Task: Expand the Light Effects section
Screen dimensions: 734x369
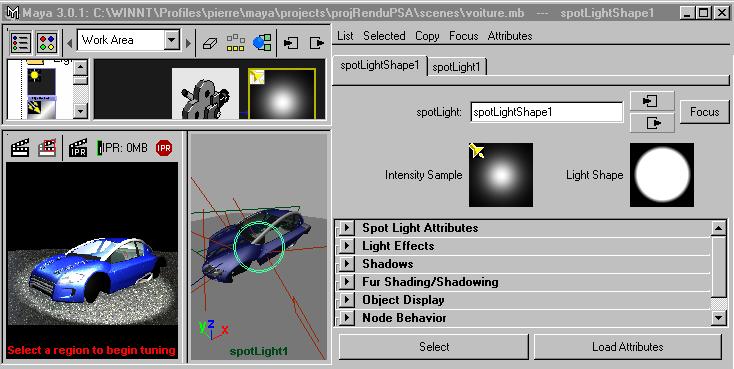Action: pyautogui.click(x=346, y=246)
